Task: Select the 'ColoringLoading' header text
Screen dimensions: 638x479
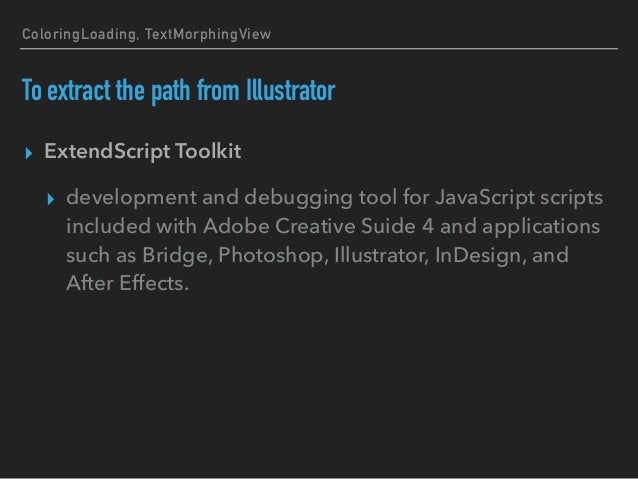Action: [79, 35]
